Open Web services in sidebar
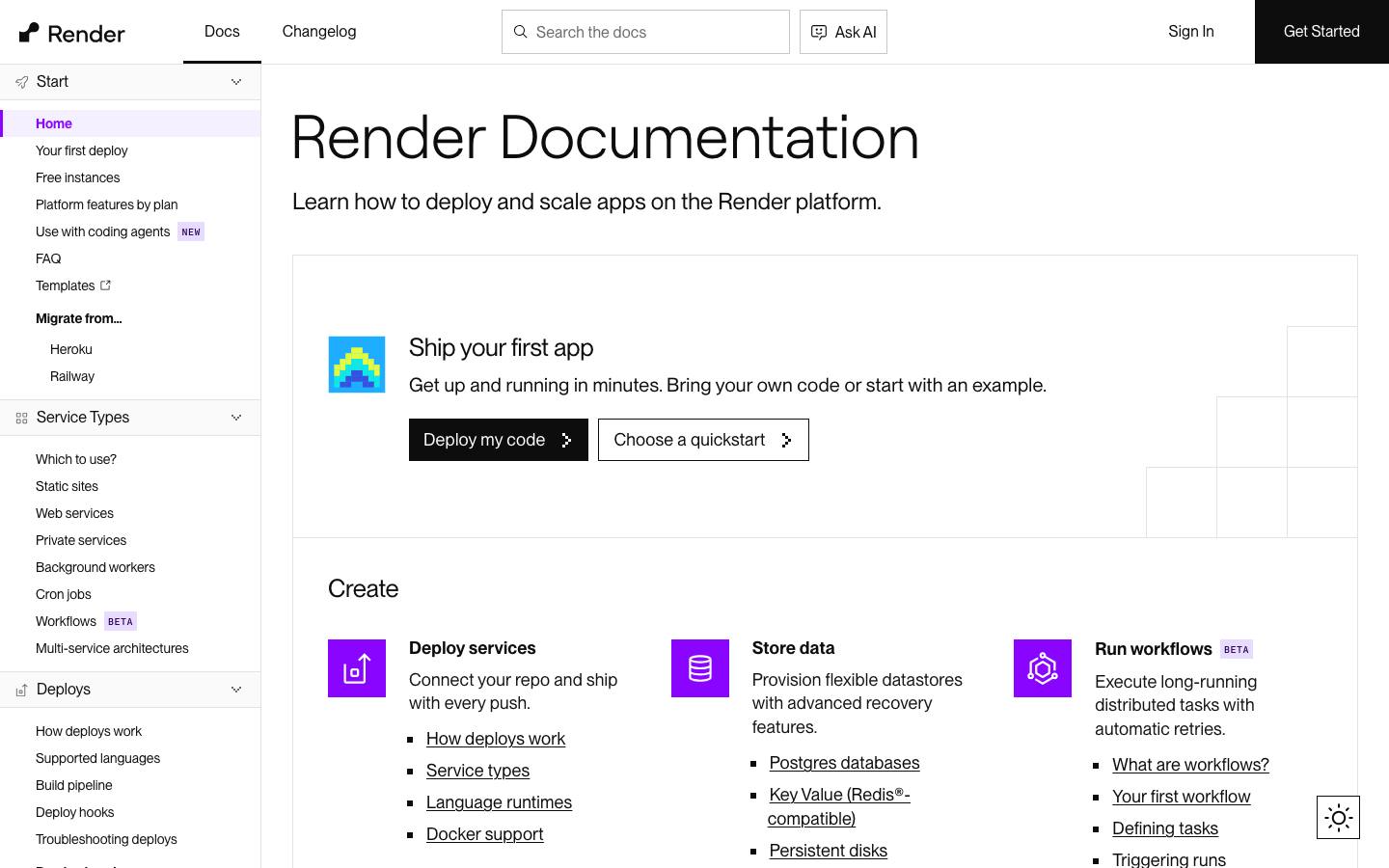 coord(74,513)
